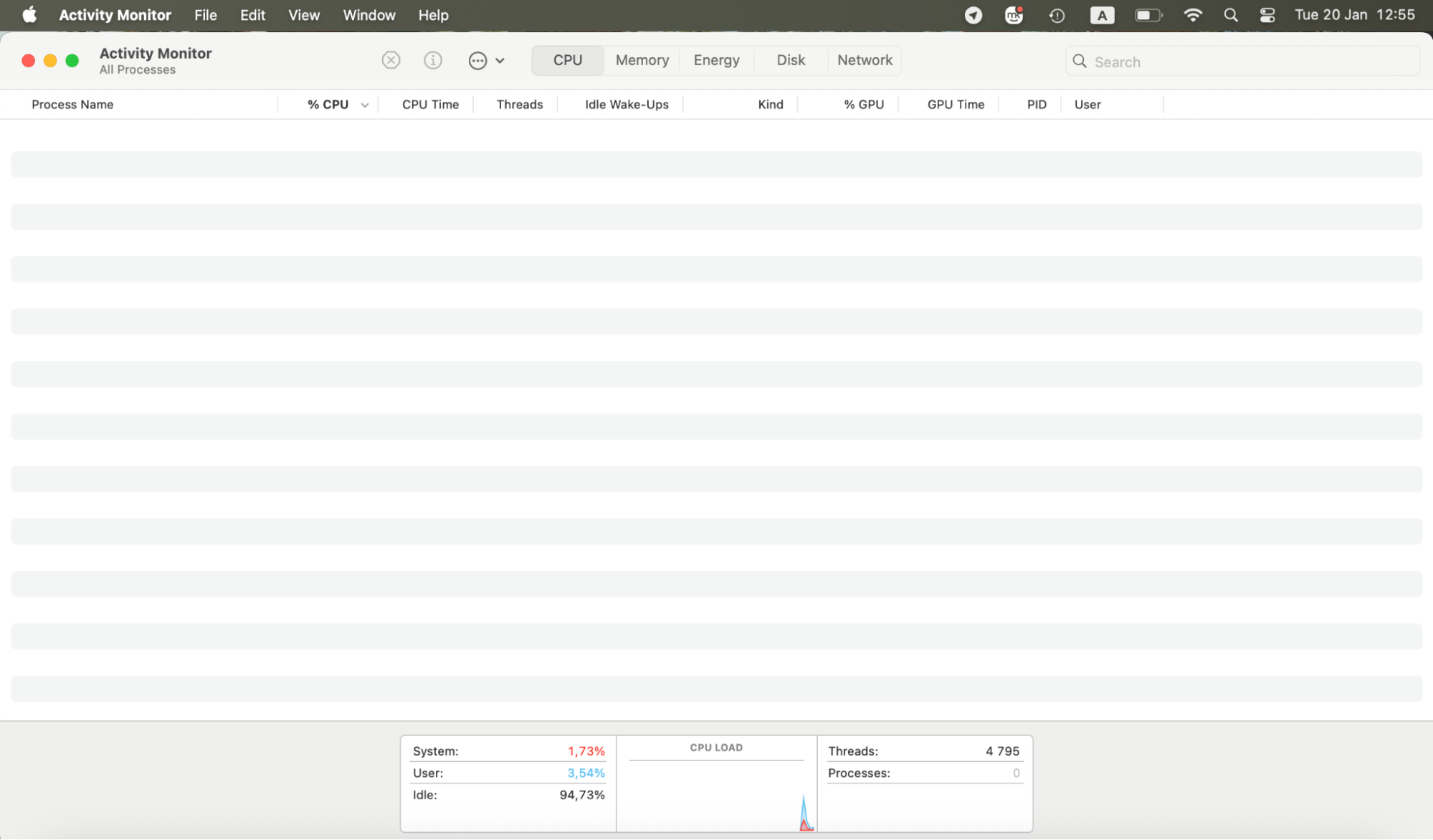Check battery status from the menu bar icon
The image size is (1433, 840).
pyautogui.click(x=1148, y=14)
